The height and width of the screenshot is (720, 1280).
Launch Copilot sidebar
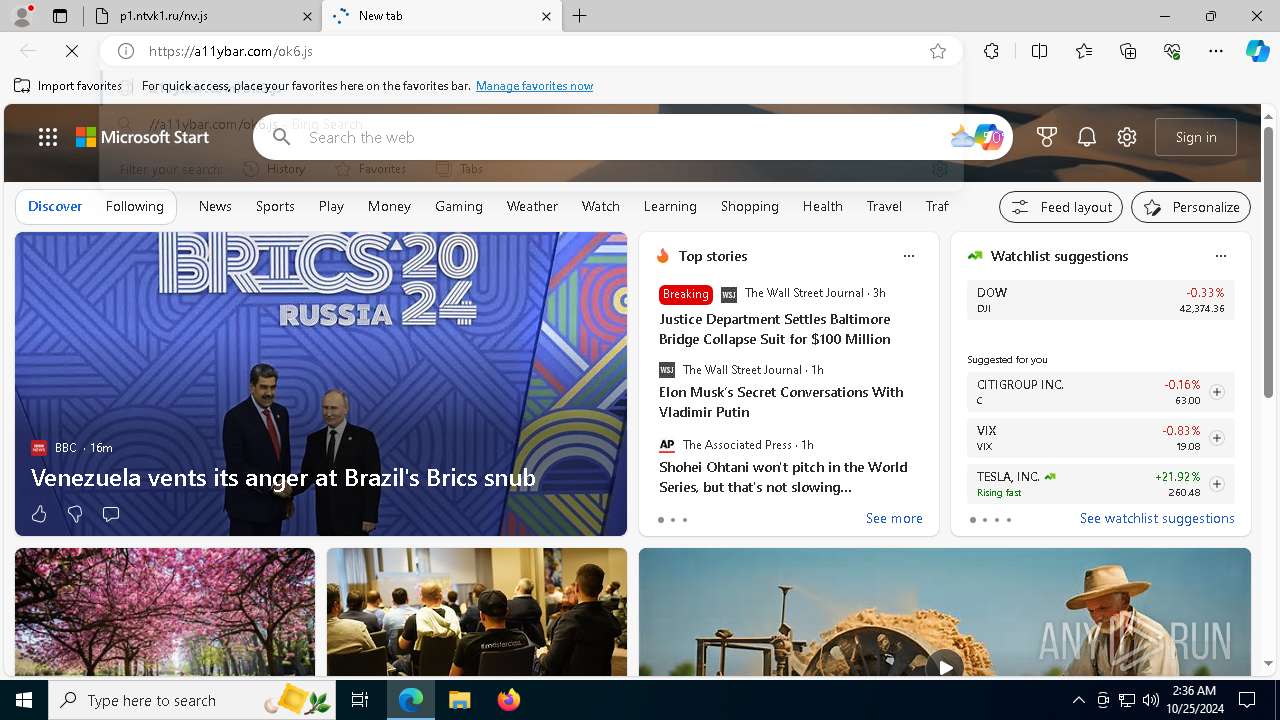point(1257,51)
